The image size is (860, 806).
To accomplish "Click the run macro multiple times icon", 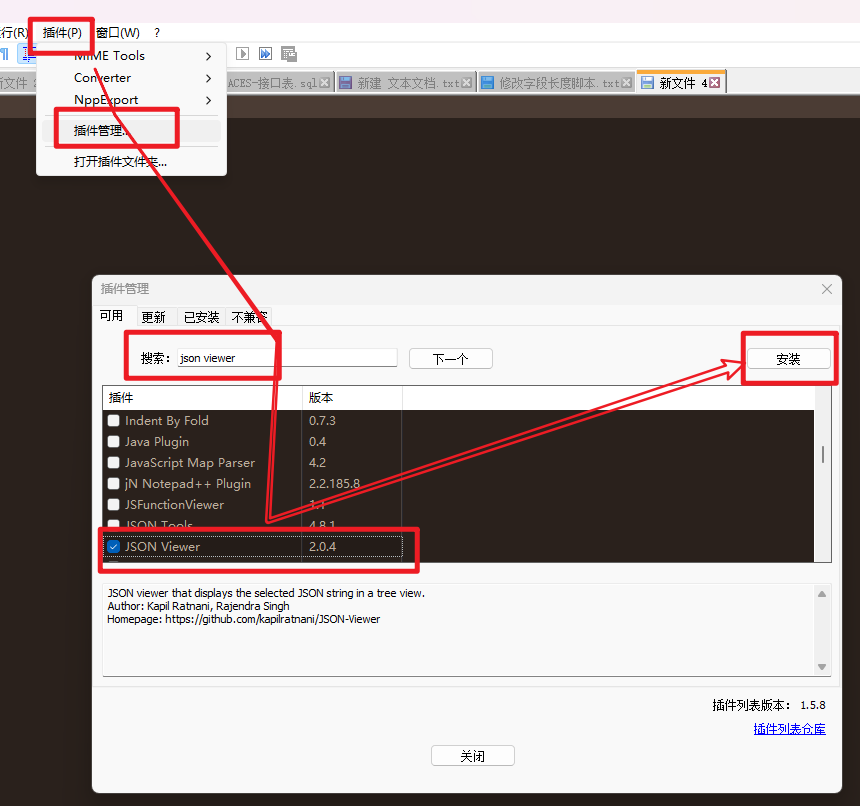I will (266, 54).
